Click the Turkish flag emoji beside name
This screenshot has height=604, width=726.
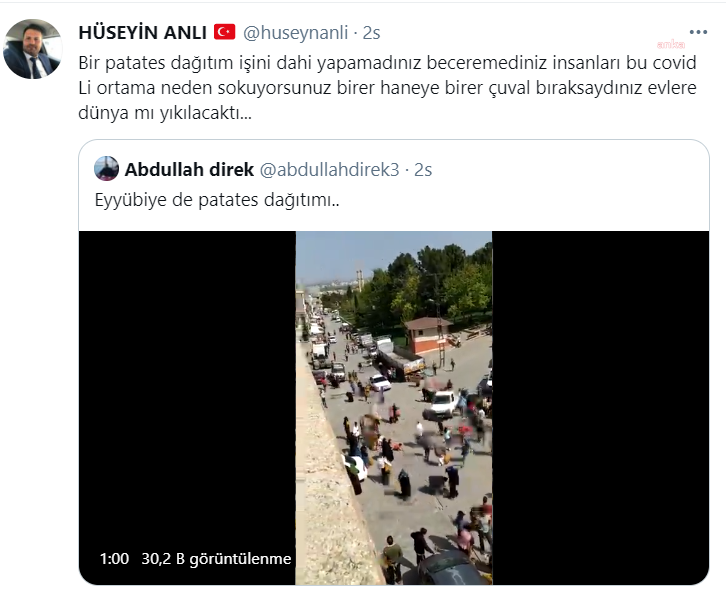click(225, 32)
